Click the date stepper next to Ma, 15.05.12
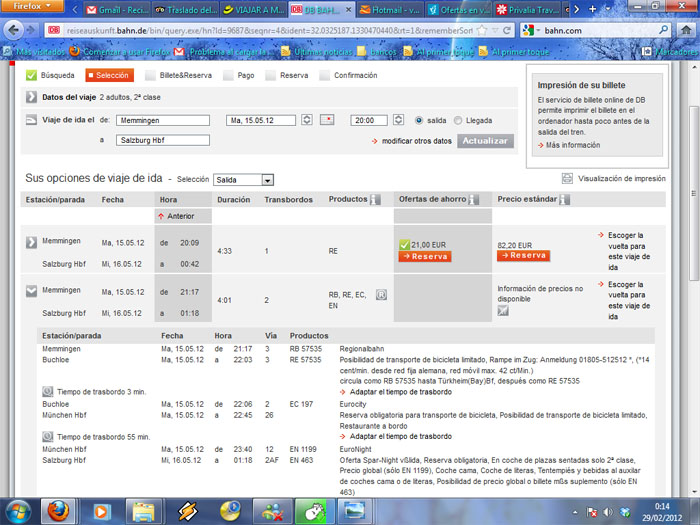This screenshot has height=525, width=700. (307, 120)
